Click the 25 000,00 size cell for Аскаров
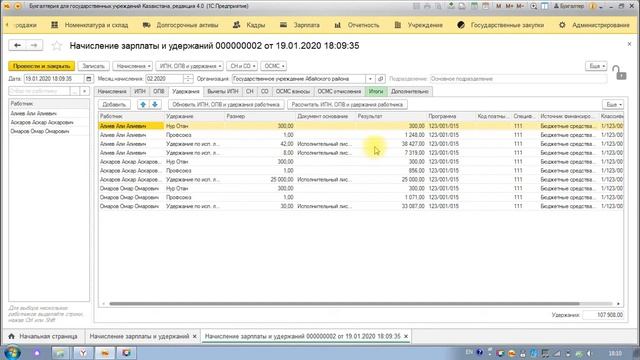The width and height of the screenshot is (640, 360). (x=260, y=180)
